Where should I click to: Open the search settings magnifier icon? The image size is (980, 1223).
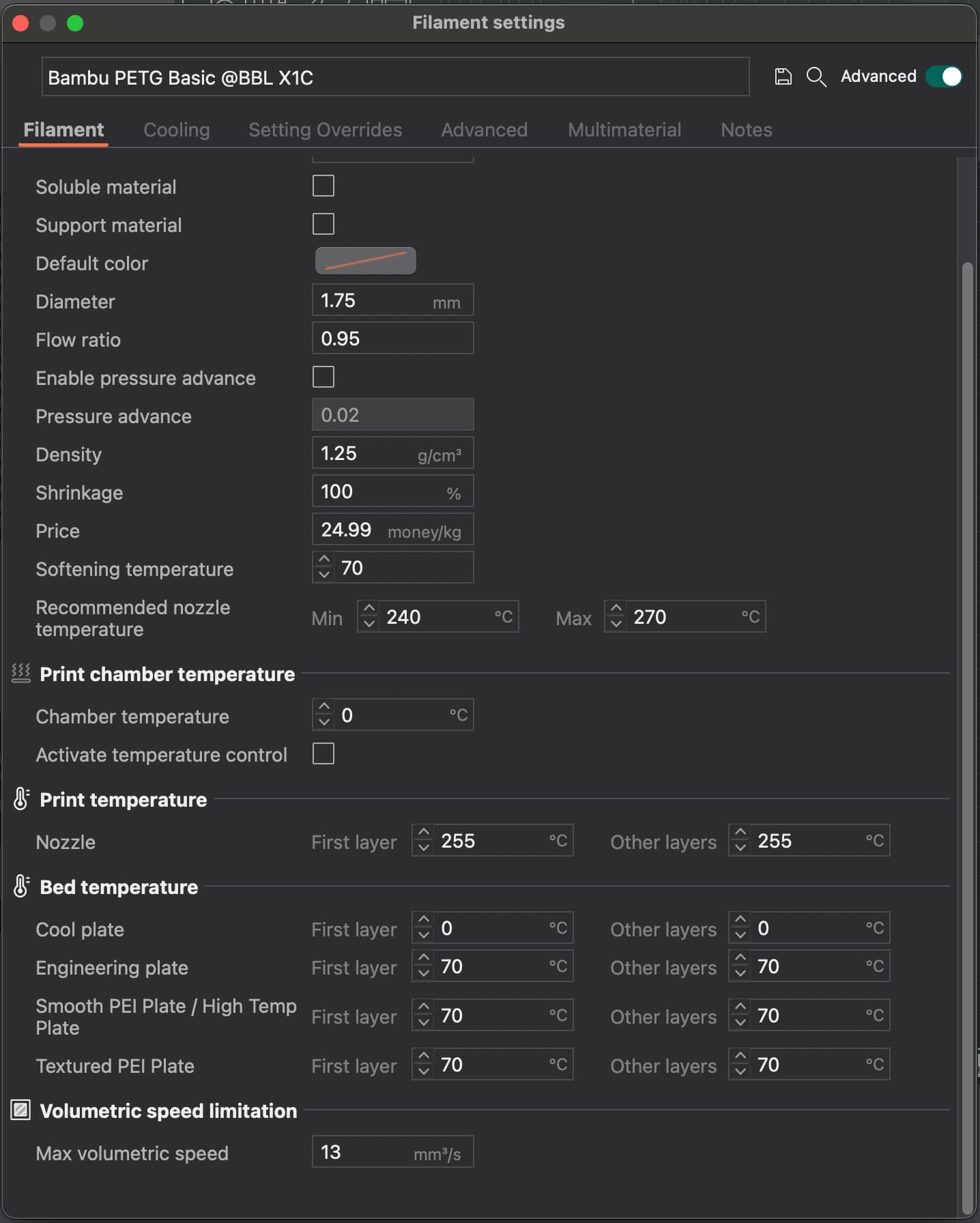coord(816,76)
